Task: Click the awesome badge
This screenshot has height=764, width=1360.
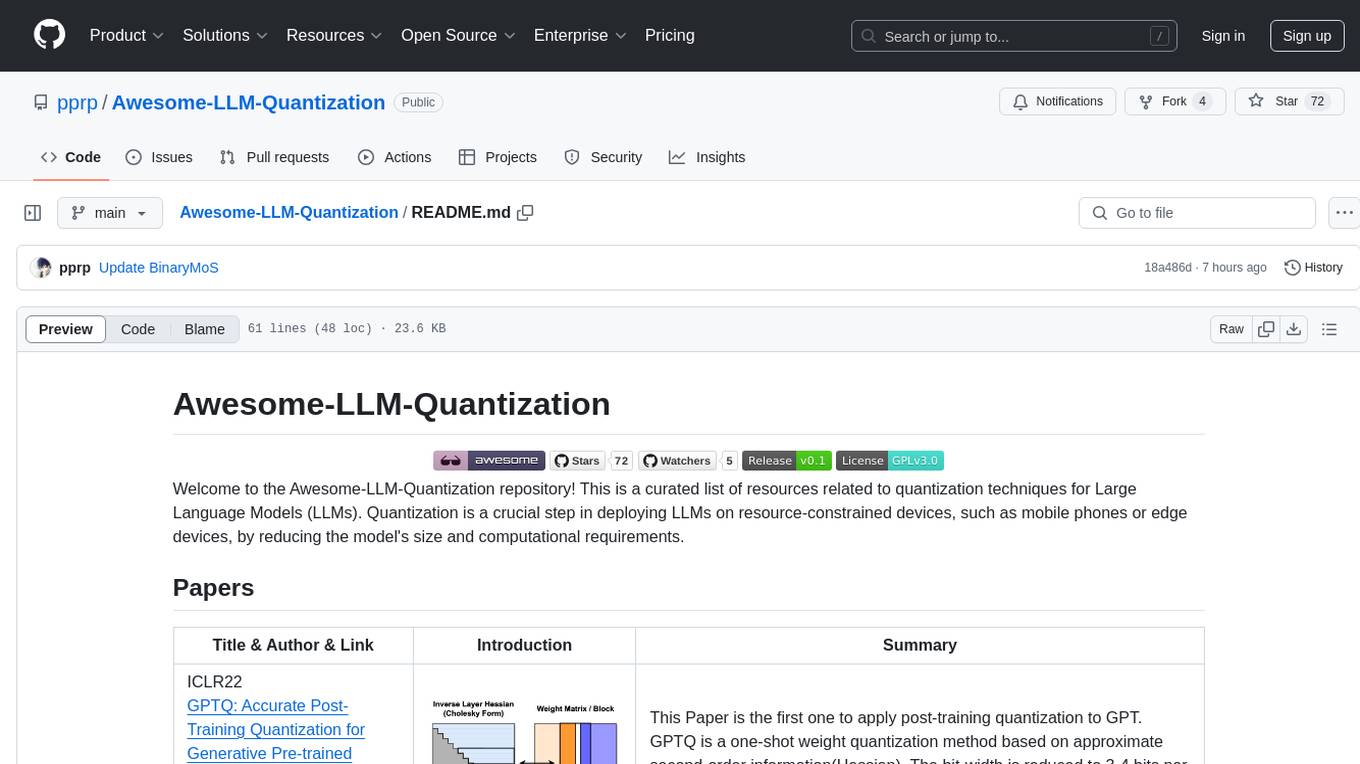Action: coord(489,460)
